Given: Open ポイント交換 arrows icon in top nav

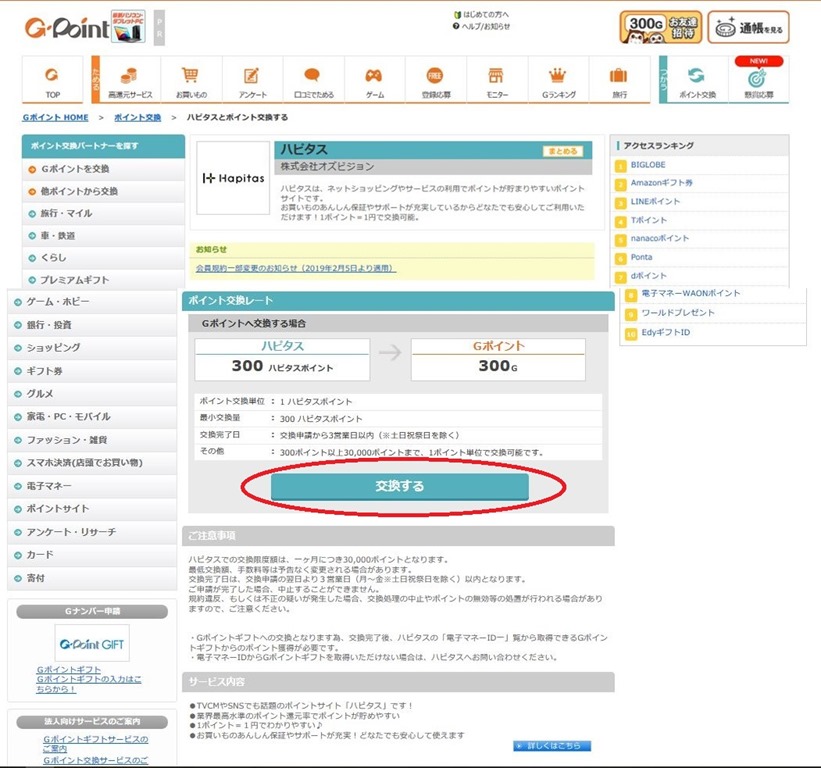Looking at the screenshot, I should tap(697, 80).
